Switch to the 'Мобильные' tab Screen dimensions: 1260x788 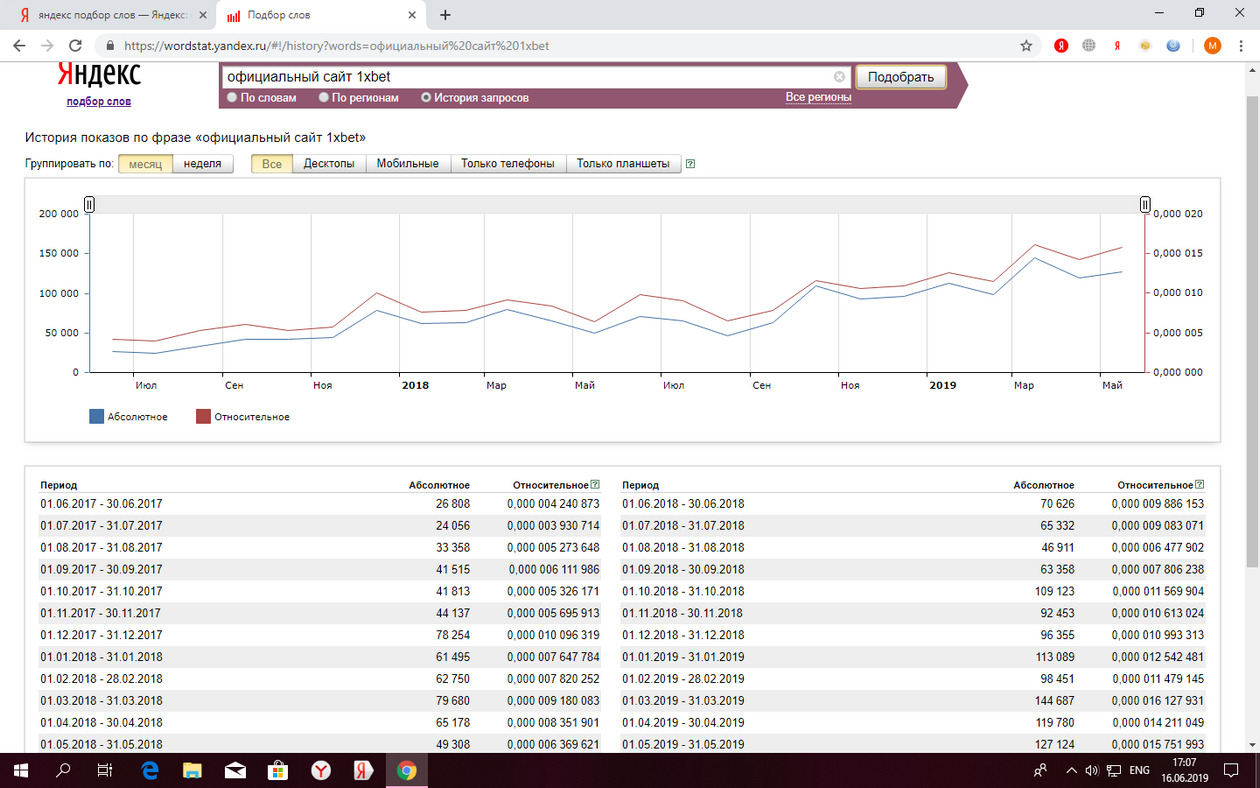408,164
